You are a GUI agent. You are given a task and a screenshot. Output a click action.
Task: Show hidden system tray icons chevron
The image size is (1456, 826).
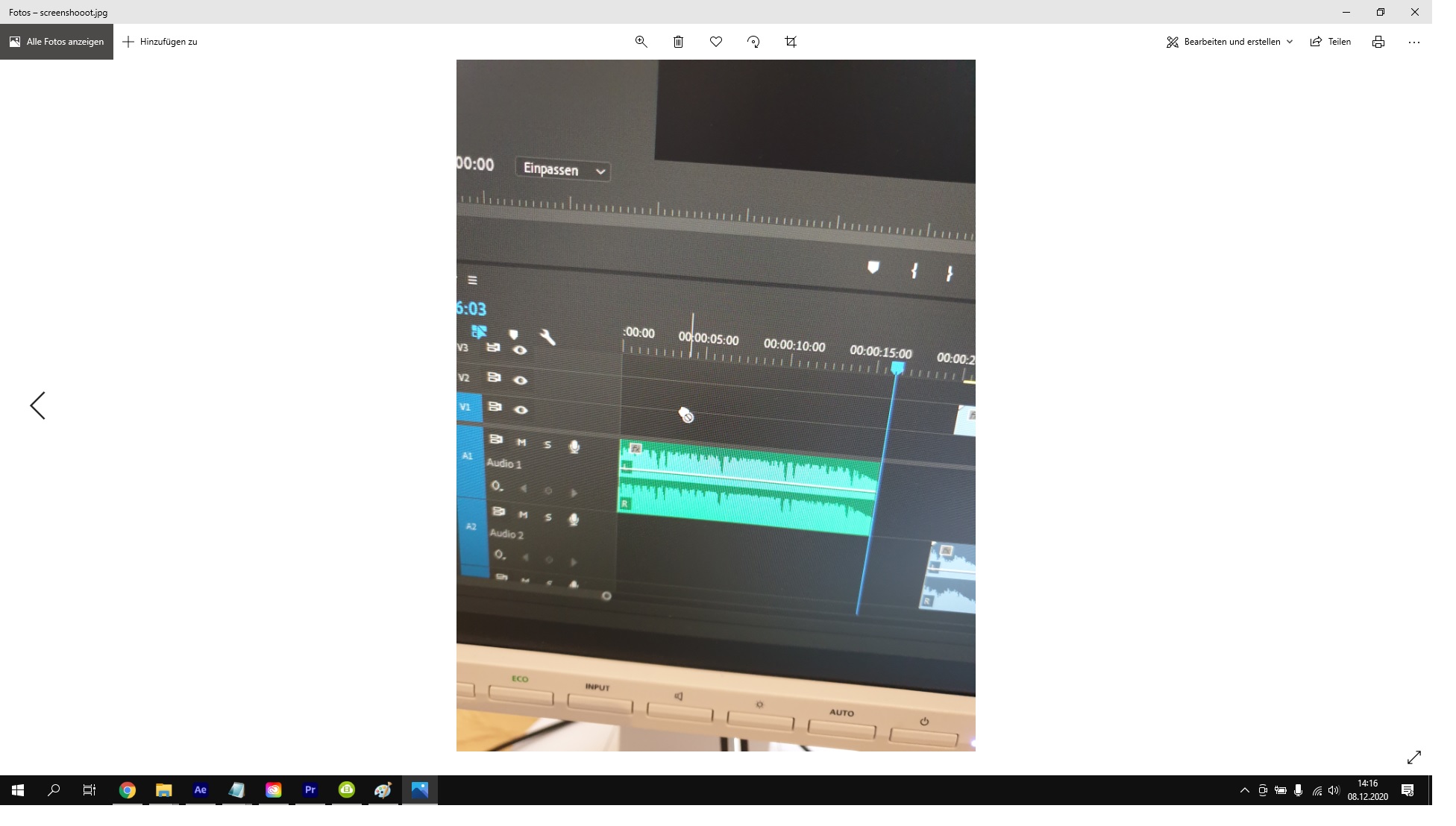(x=1244, y=790)
